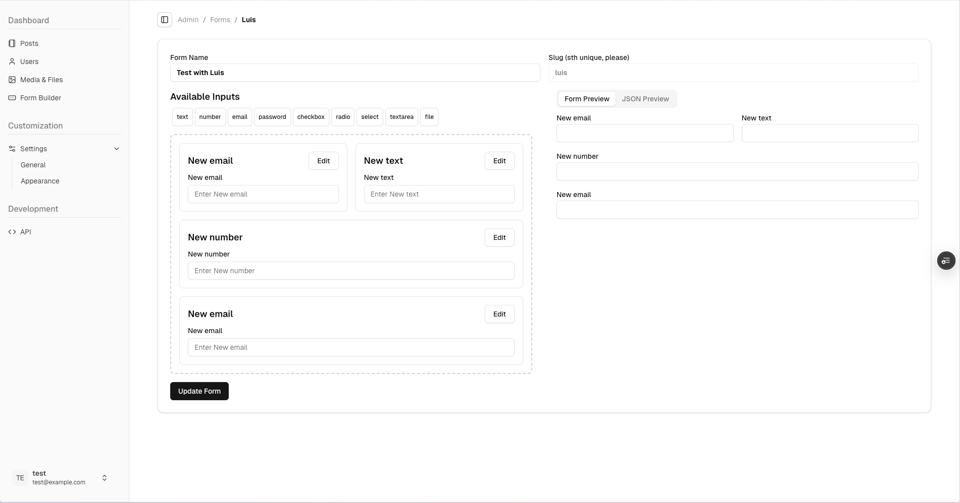Viewport: 960px width, 503px height.
Task: Click the Form Builder icon
Action: pyautogui.click(x=12, y=98)
